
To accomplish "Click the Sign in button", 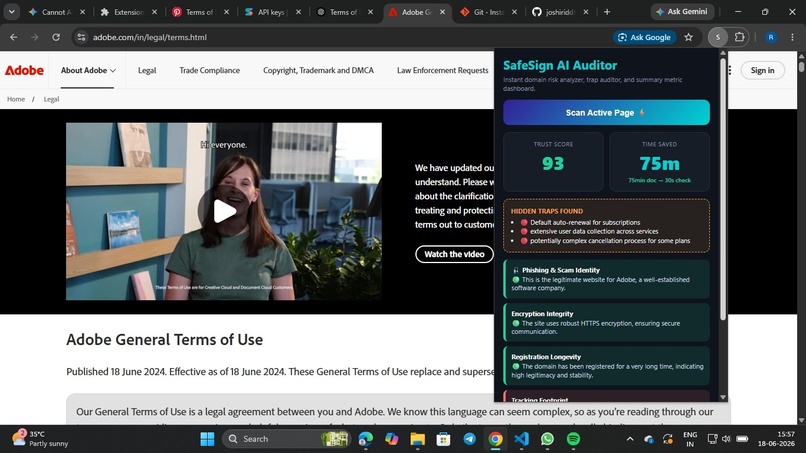I will 762,70.
